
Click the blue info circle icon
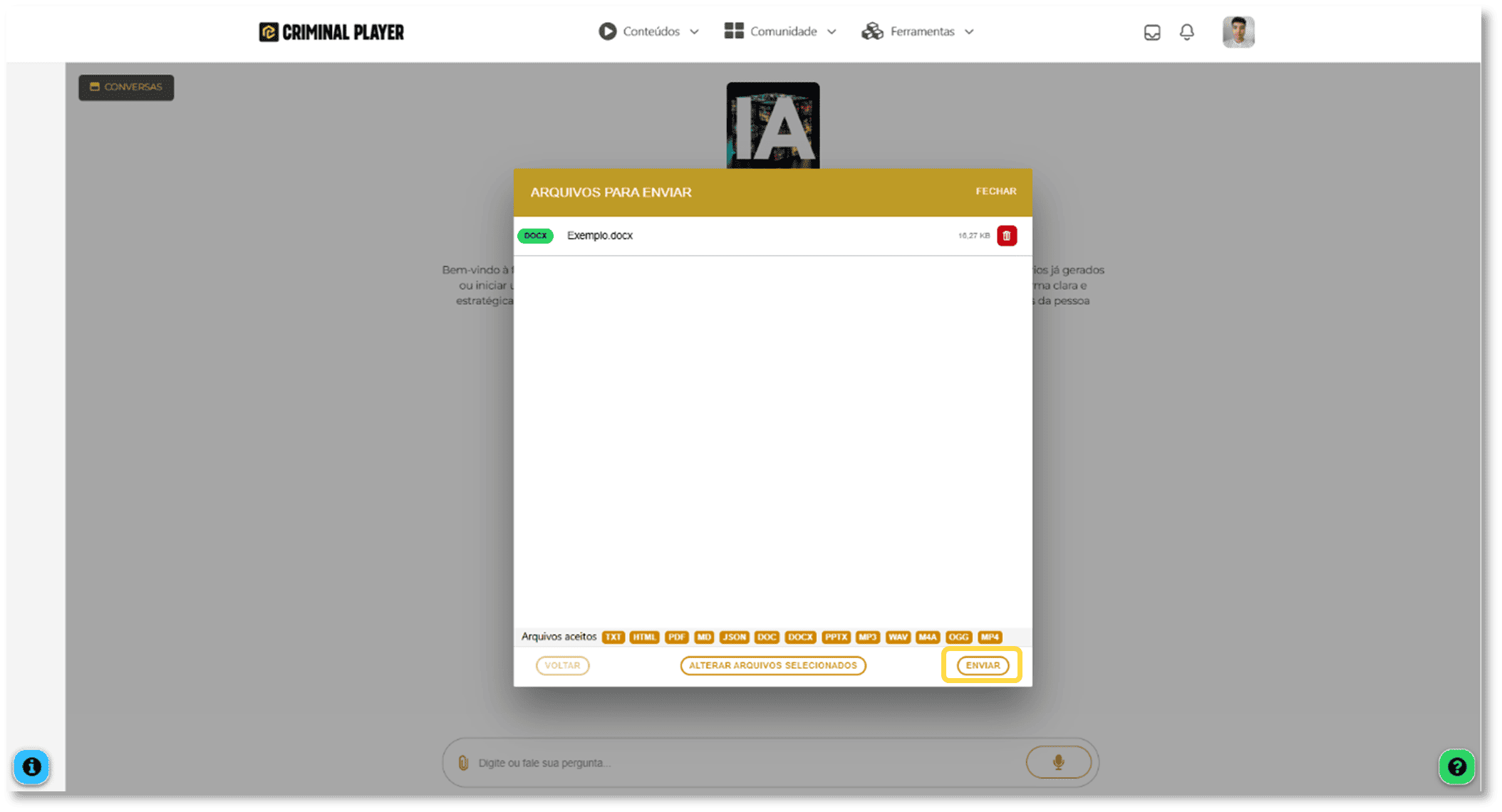(x=31, y=767)
